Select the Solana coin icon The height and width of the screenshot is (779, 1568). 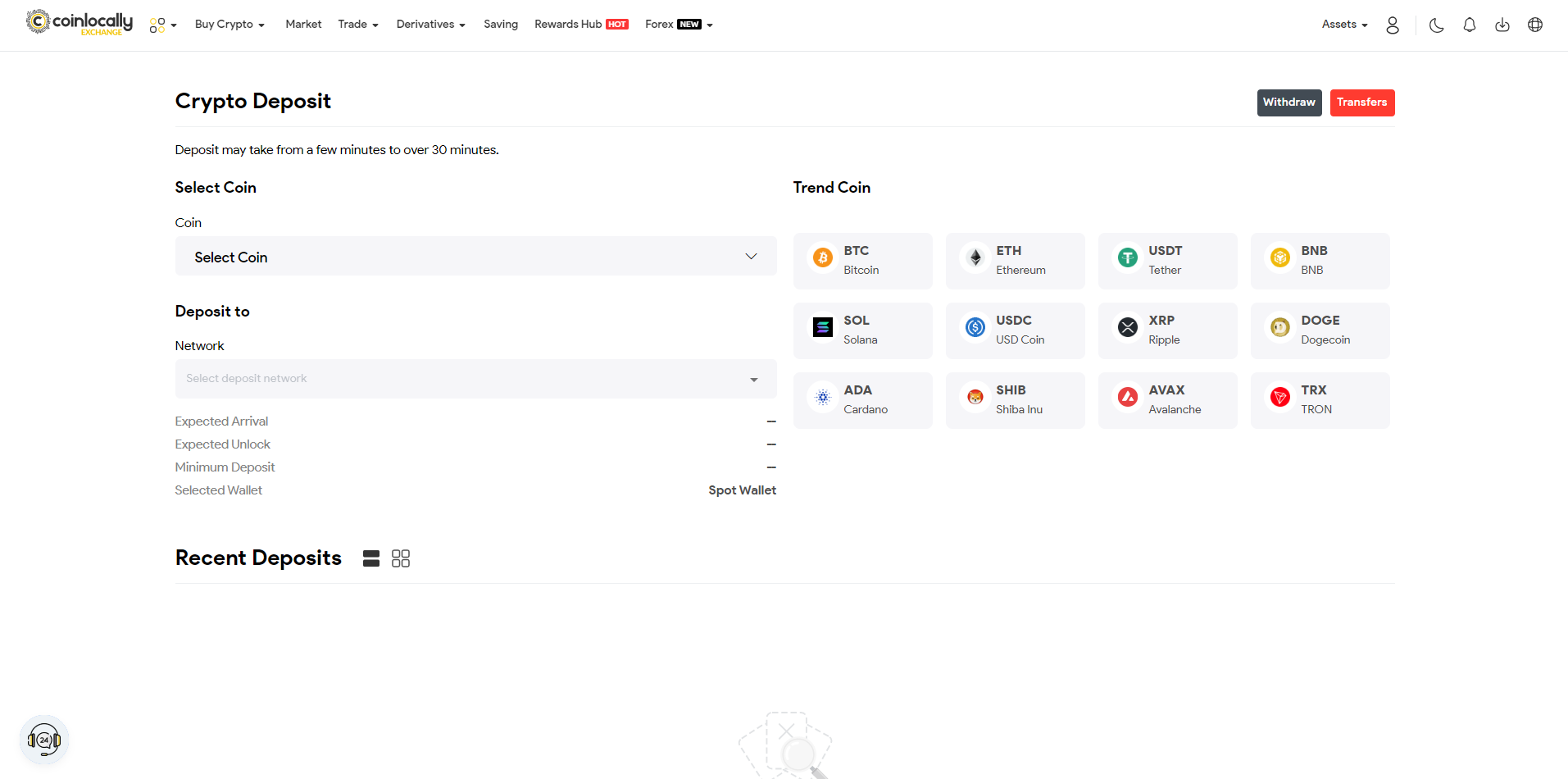pos(822,328)
